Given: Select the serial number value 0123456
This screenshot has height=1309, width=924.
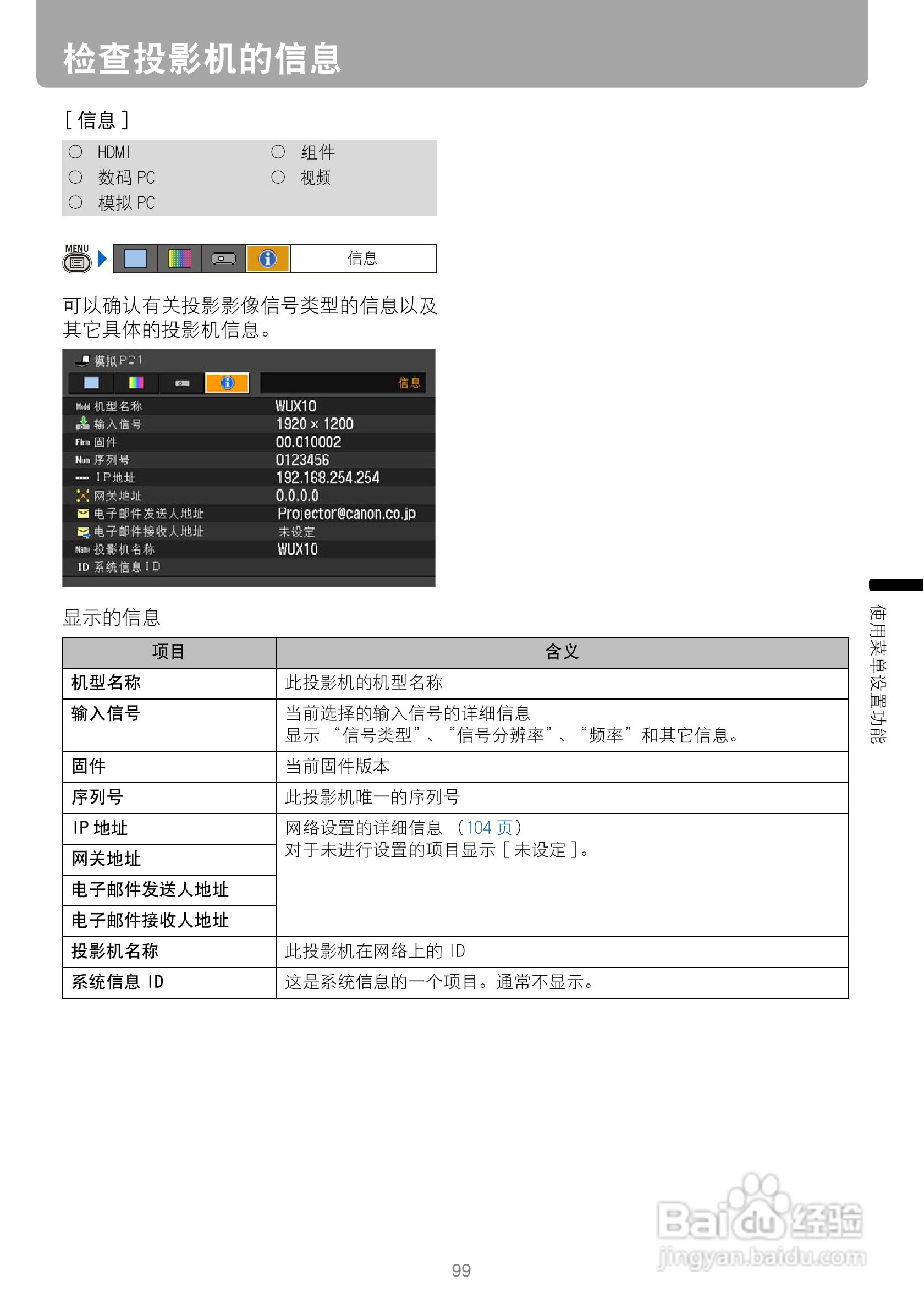Looking at the screenshot, I should coord(302,460).
